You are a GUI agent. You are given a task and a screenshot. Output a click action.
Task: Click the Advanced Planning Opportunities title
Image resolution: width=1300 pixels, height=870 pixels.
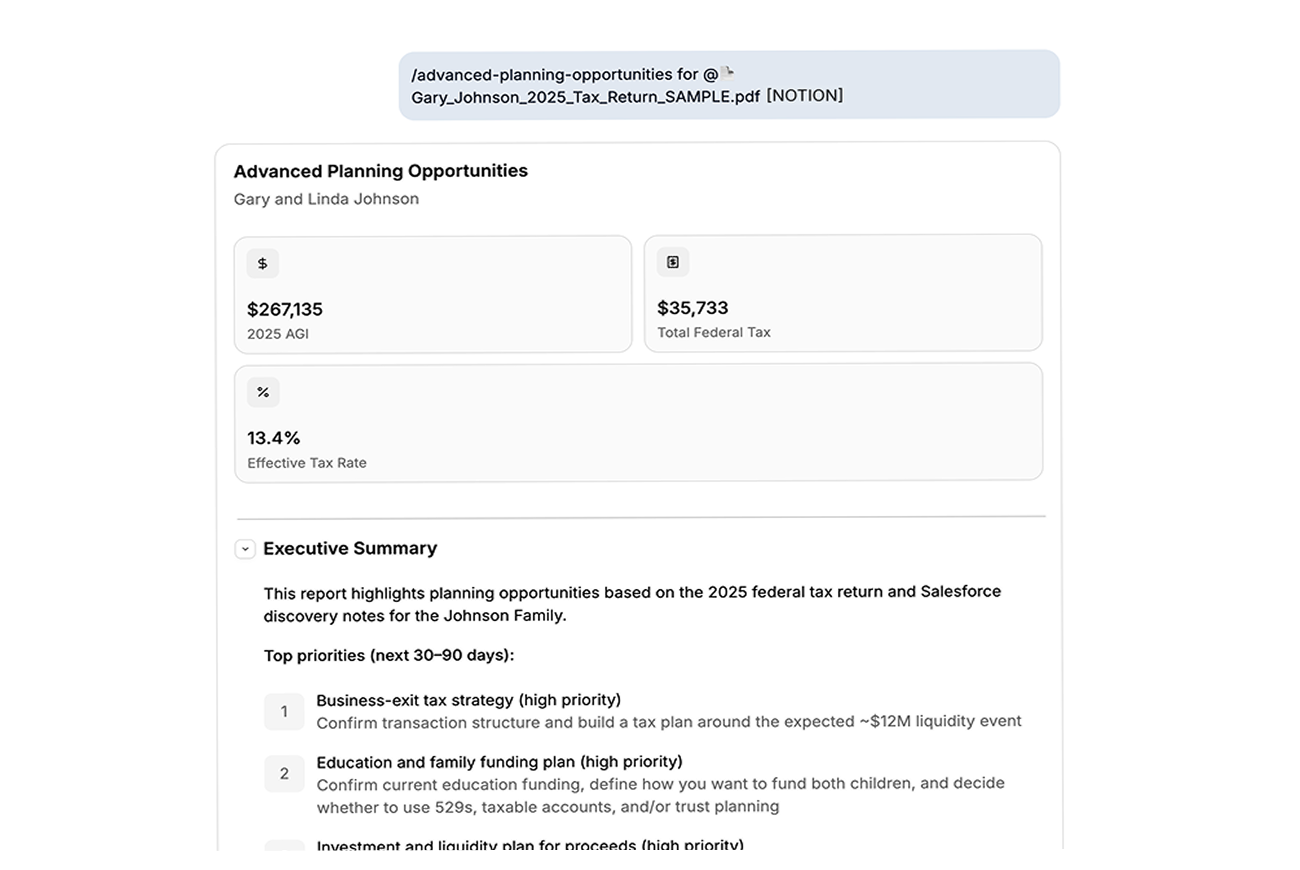[381, 171]
